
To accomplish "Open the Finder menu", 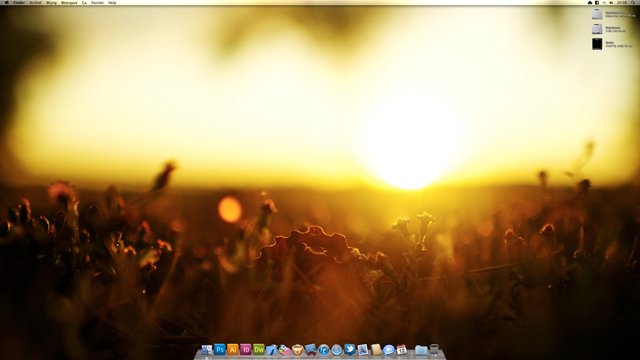I will pos(19,2).
